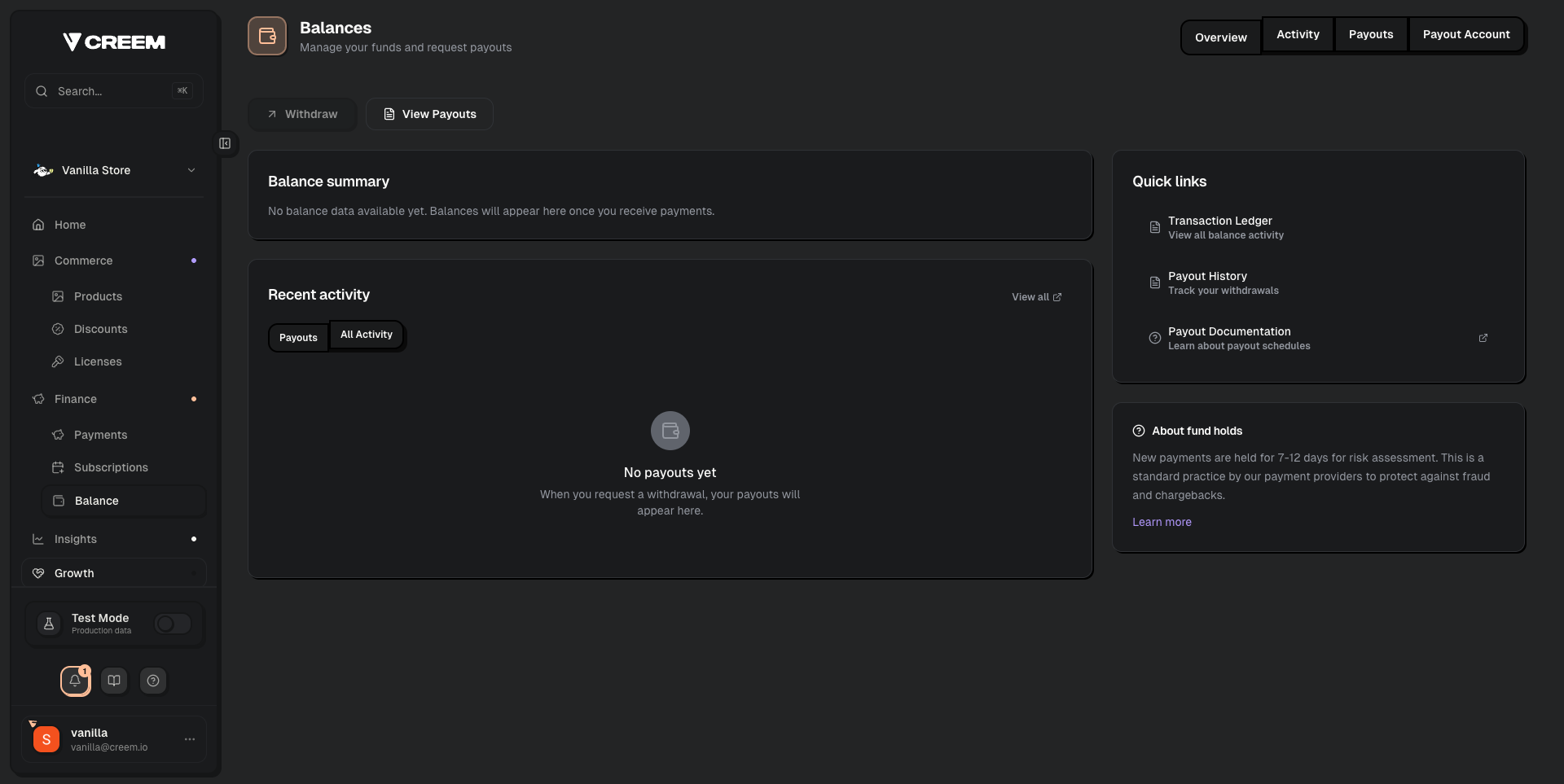Switch to the Payouts top tab
Viewport: 1564px width, 784px height.
click(1371, 34)
